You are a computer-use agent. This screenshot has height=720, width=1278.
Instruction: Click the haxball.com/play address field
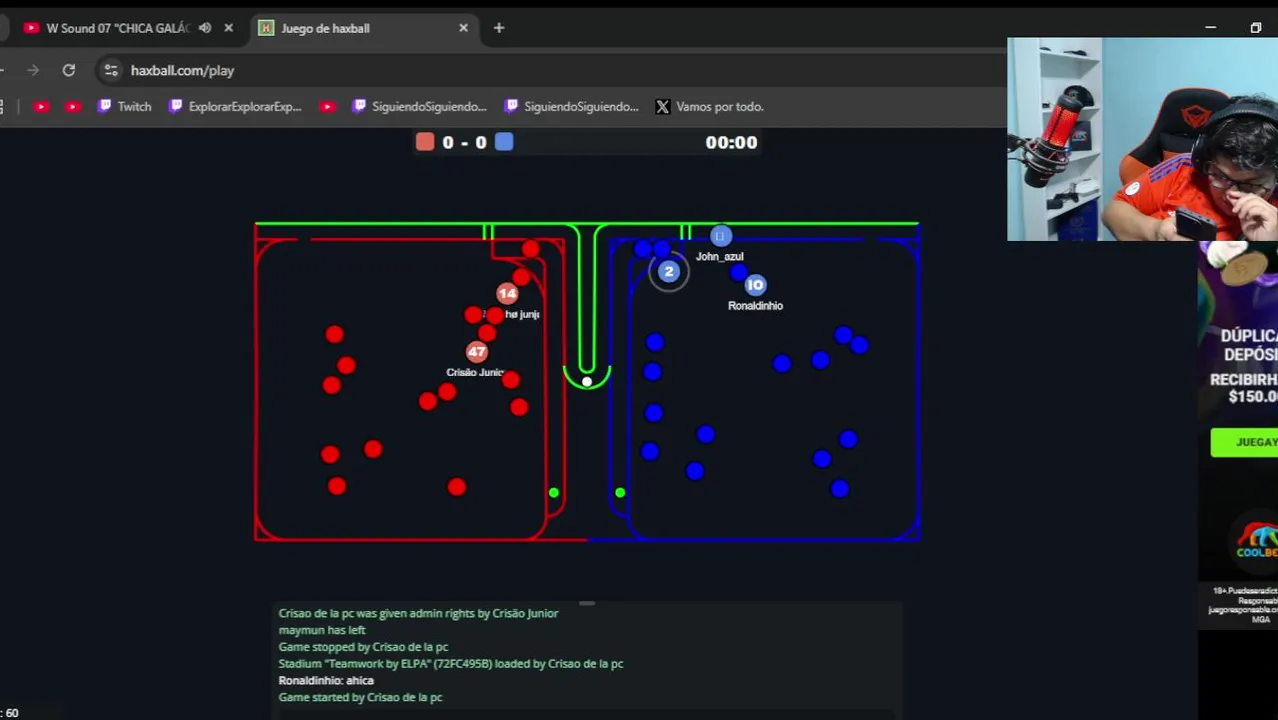tap(182, 70)
